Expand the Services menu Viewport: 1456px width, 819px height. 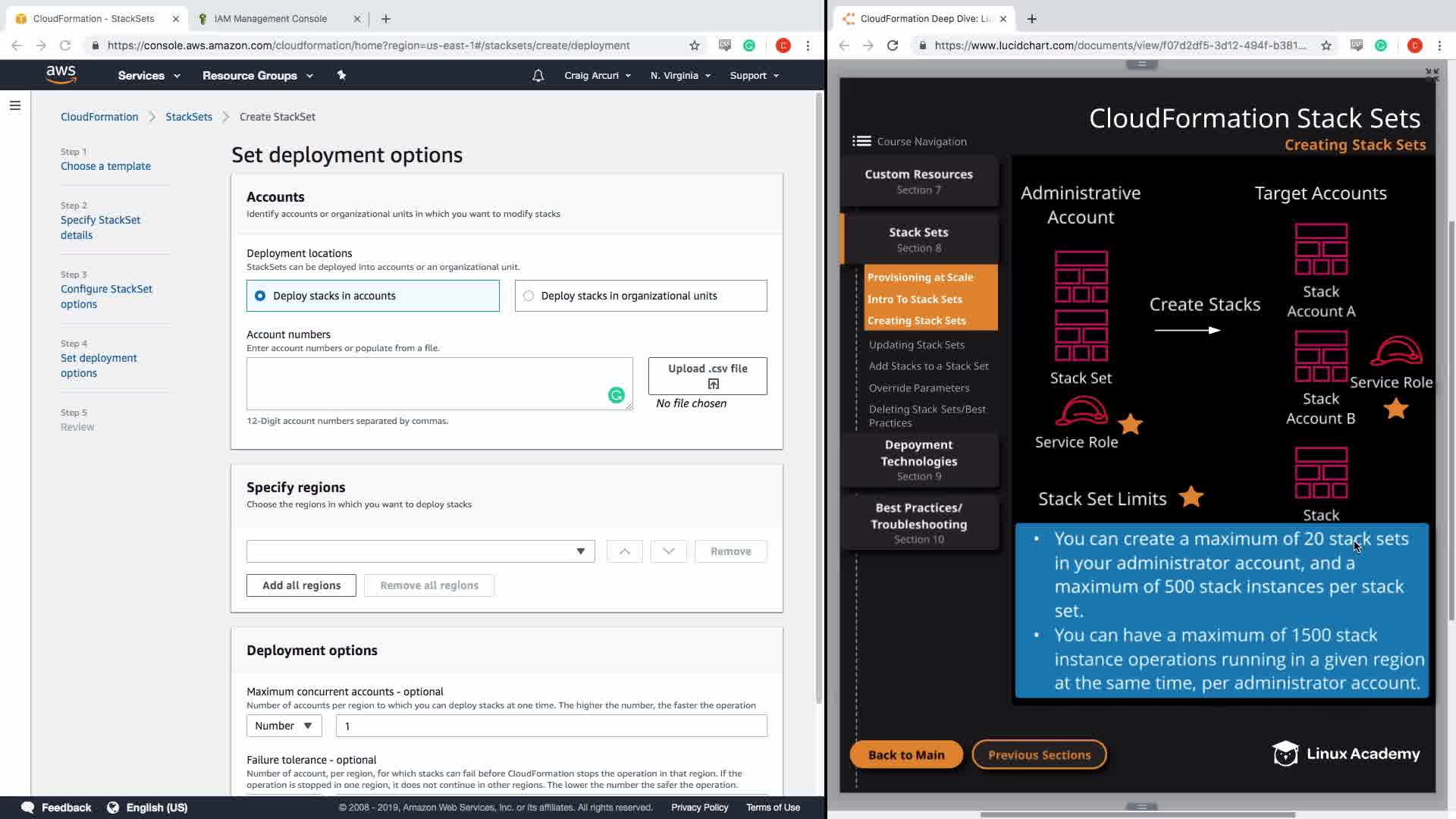tap(149, 75)
